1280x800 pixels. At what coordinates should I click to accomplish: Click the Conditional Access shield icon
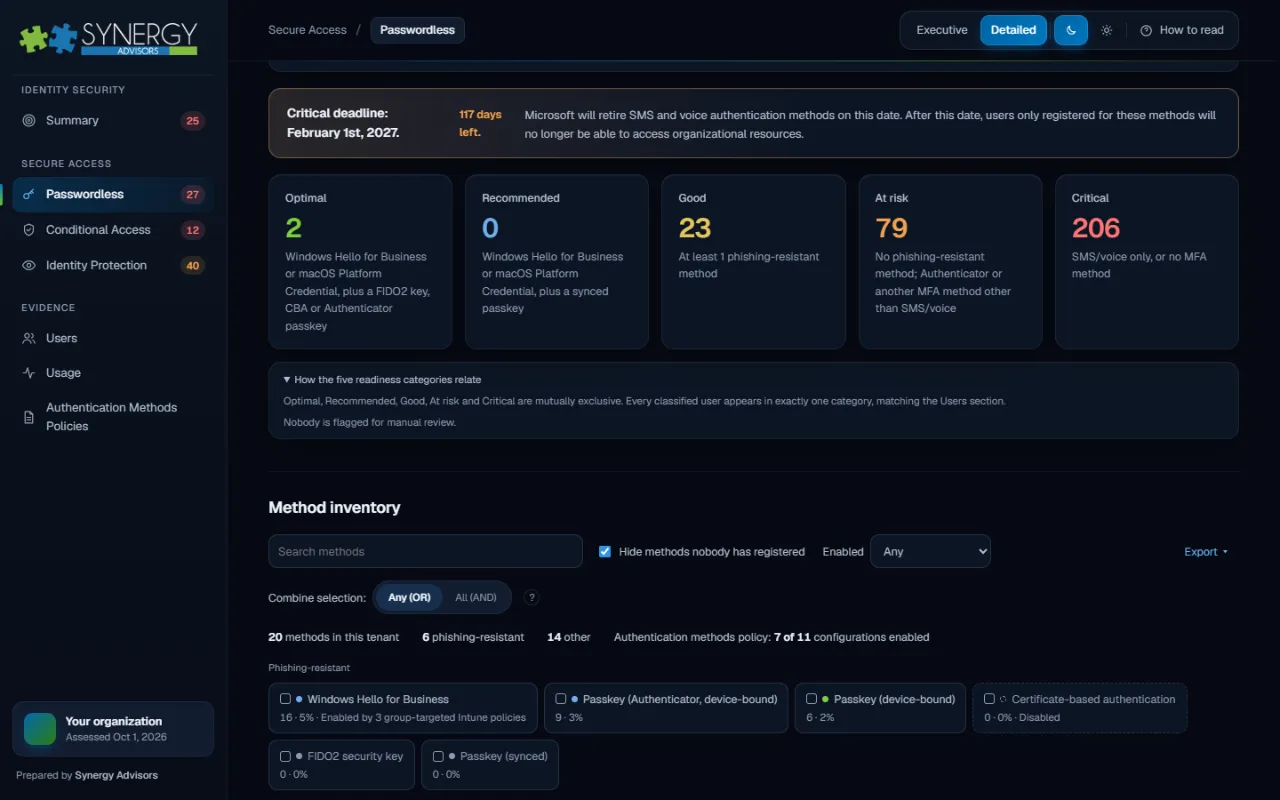pos(28,230)
